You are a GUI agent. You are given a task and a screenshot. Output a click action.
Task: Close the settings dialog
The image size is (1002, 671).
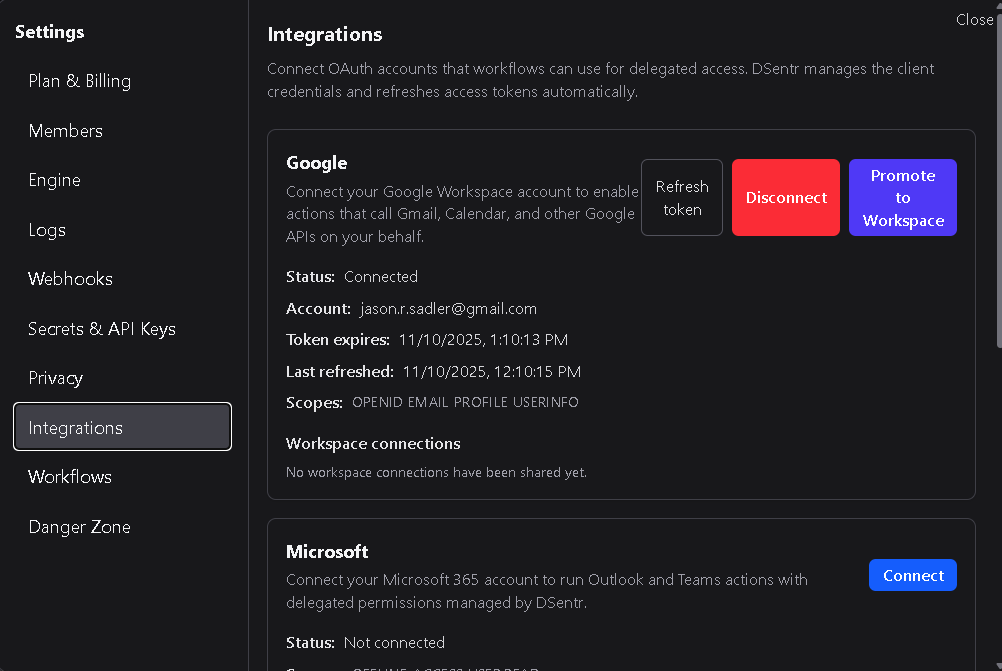[x=975, y=20]
